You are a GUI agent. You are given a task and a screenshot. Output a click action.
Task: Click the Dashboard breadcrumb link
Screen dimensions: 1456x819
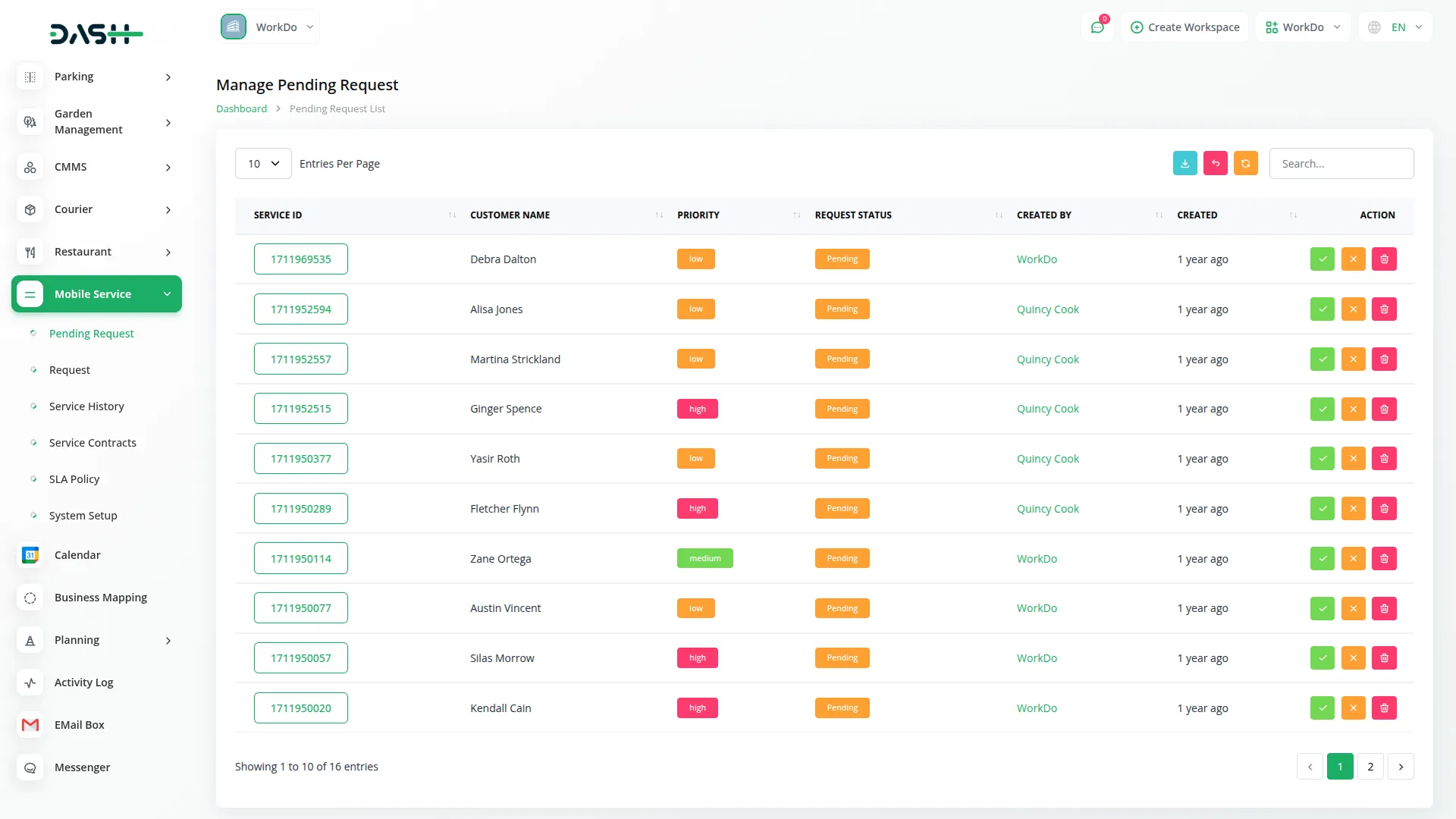tap(241, 109)
